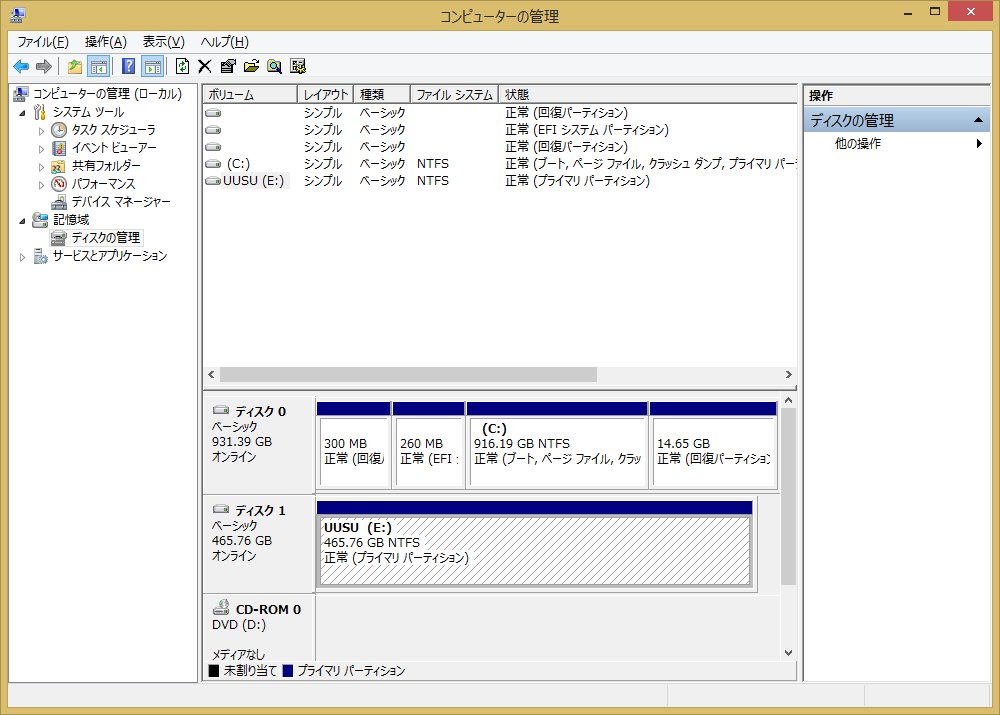This screenshot has width=1000, height=715.
Task: Open the 操作(A) menu
Action: [106, 42]
